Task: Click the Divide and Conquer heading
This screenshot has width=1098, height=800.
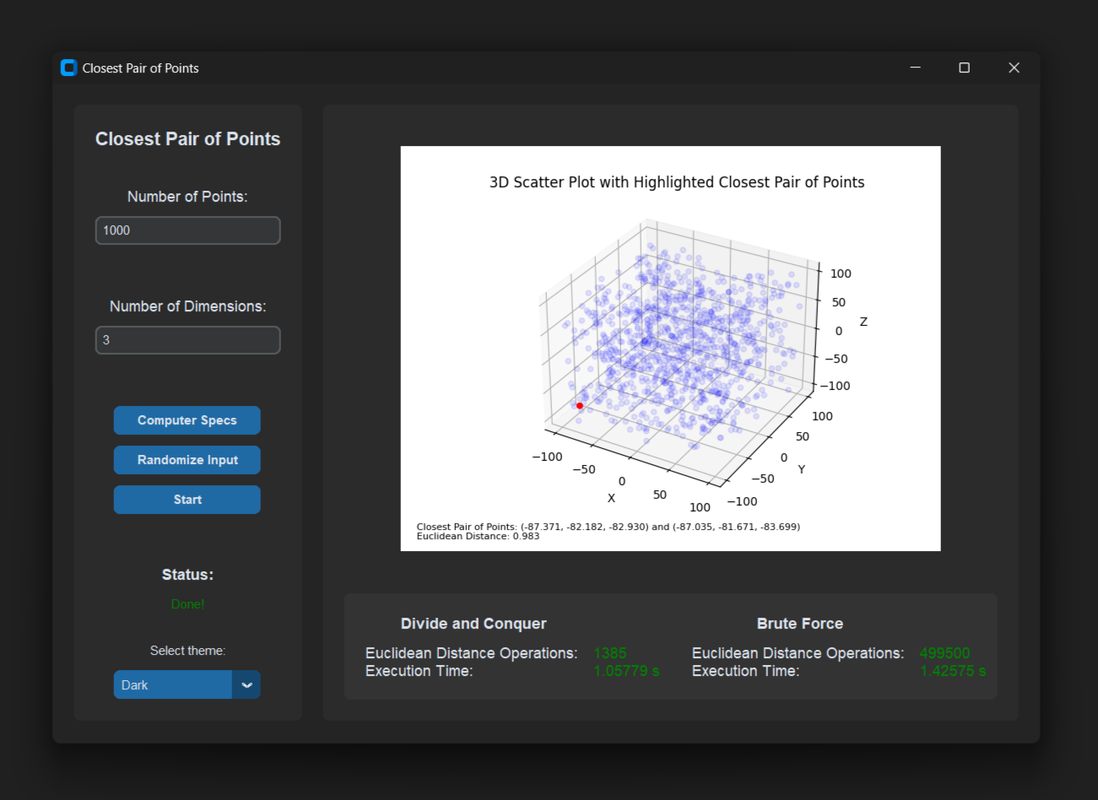Action: point(473,623)
